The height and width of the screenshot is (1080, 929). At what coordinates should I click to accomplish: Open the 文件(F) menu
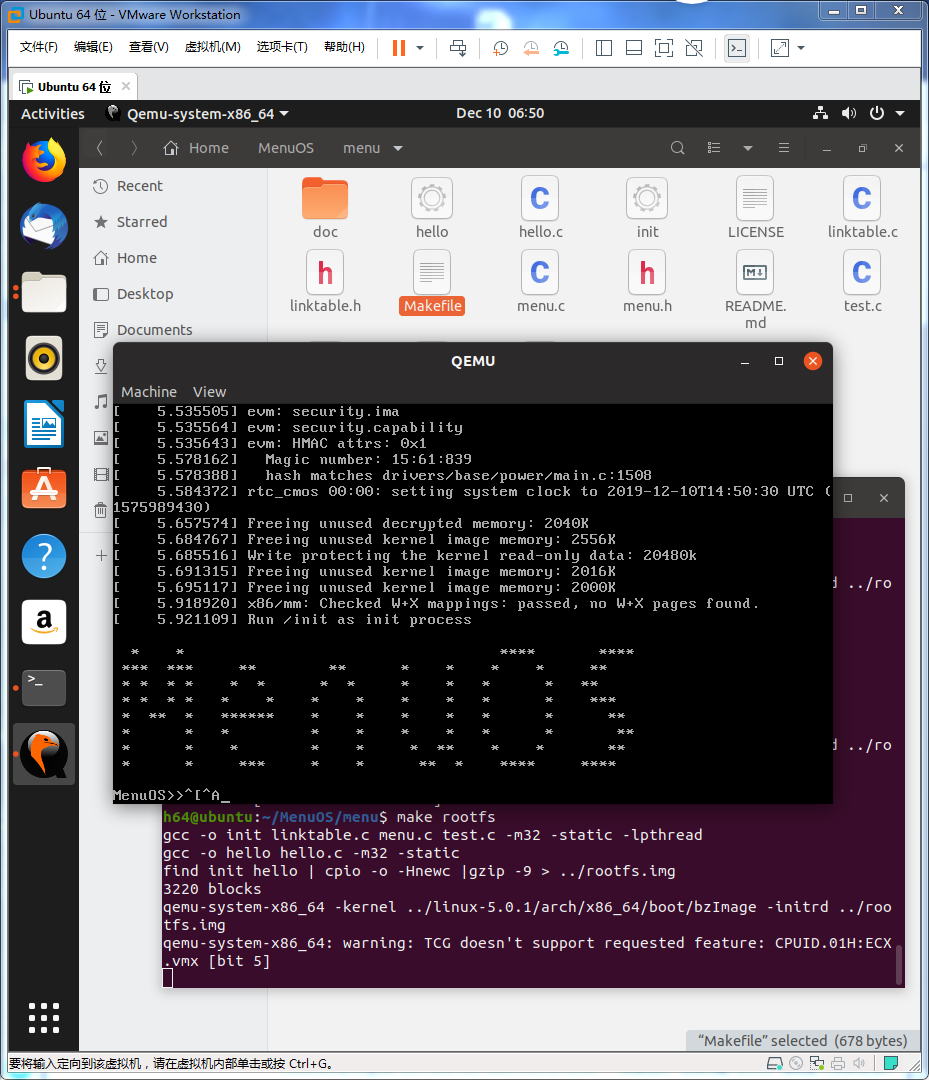click(39, 47)
